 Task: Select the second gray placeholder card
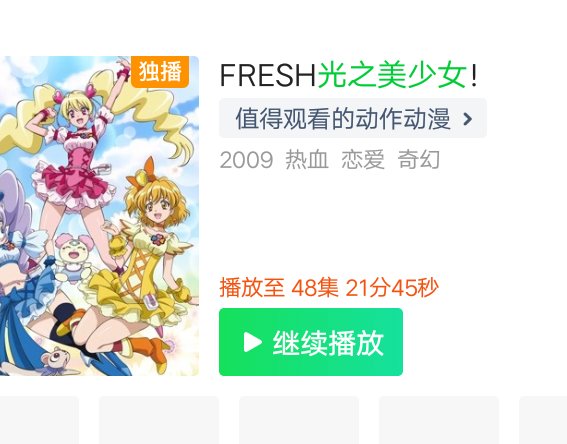pos(159,420)
